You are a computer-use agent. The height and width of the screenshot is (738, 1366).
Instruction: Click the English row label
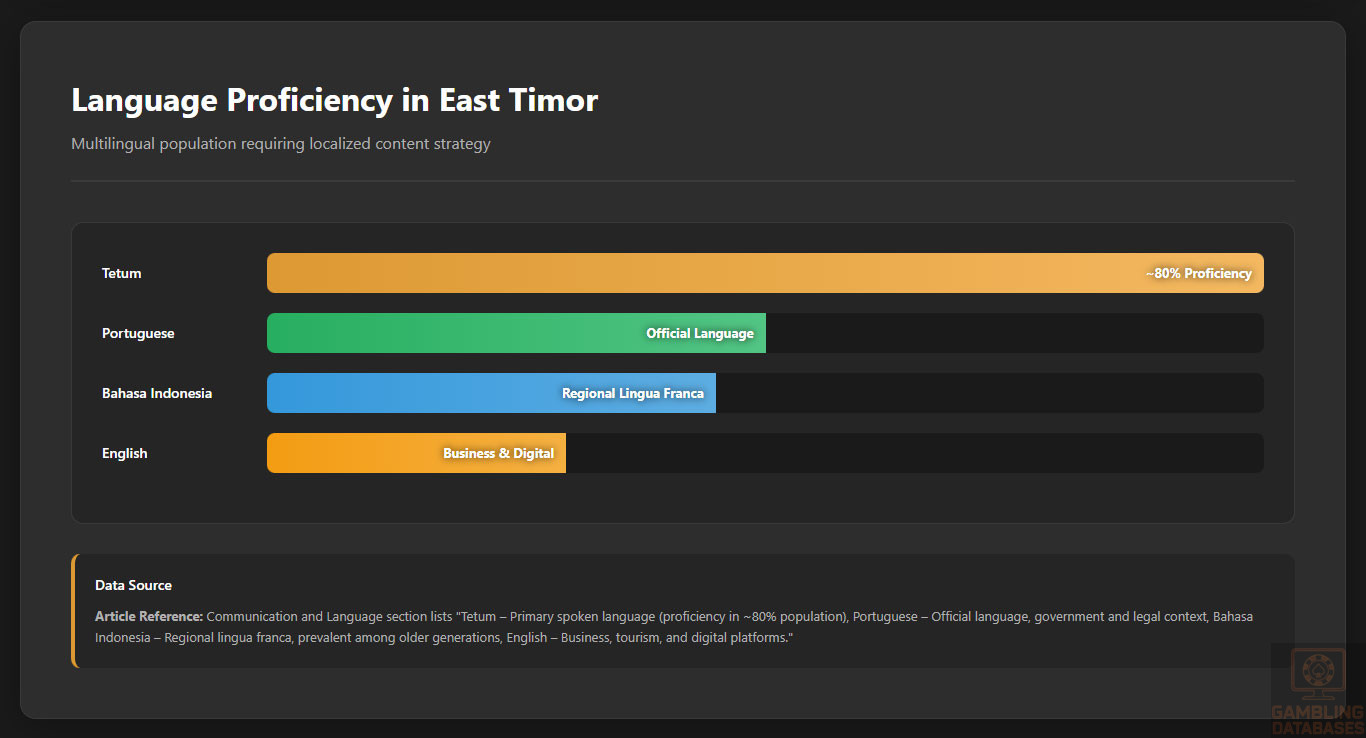pos(125,453)
